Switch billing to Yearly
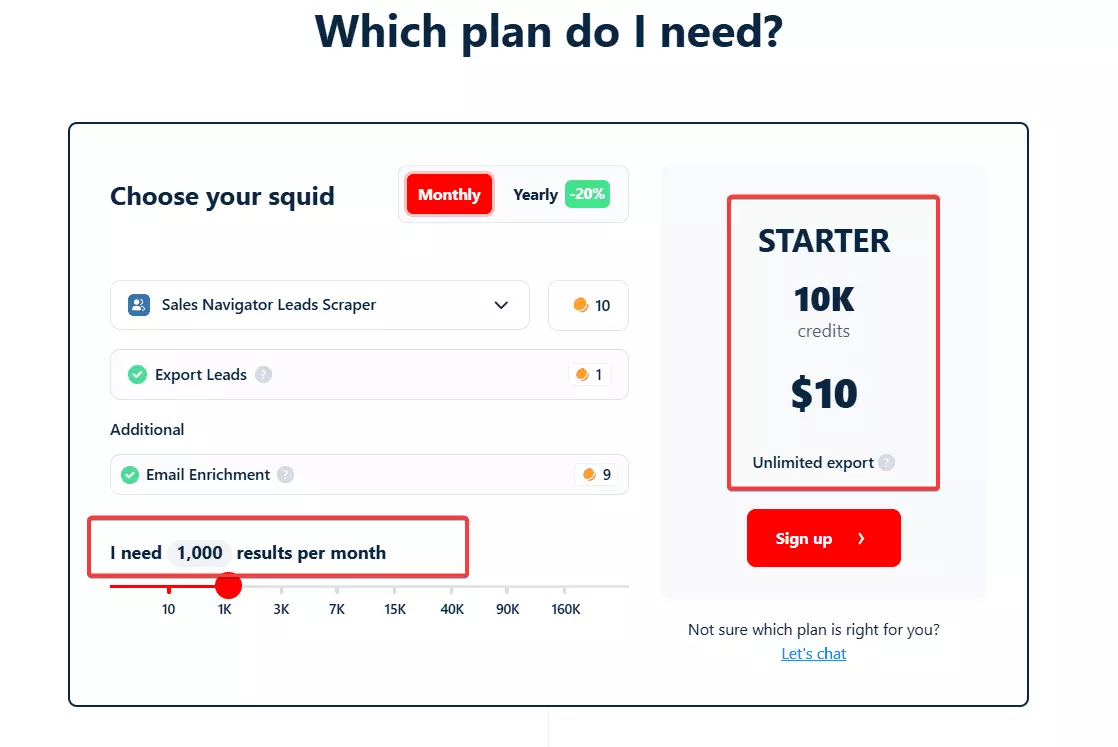1118x747 pixels. pyautogui.click(x=536, y=195)
